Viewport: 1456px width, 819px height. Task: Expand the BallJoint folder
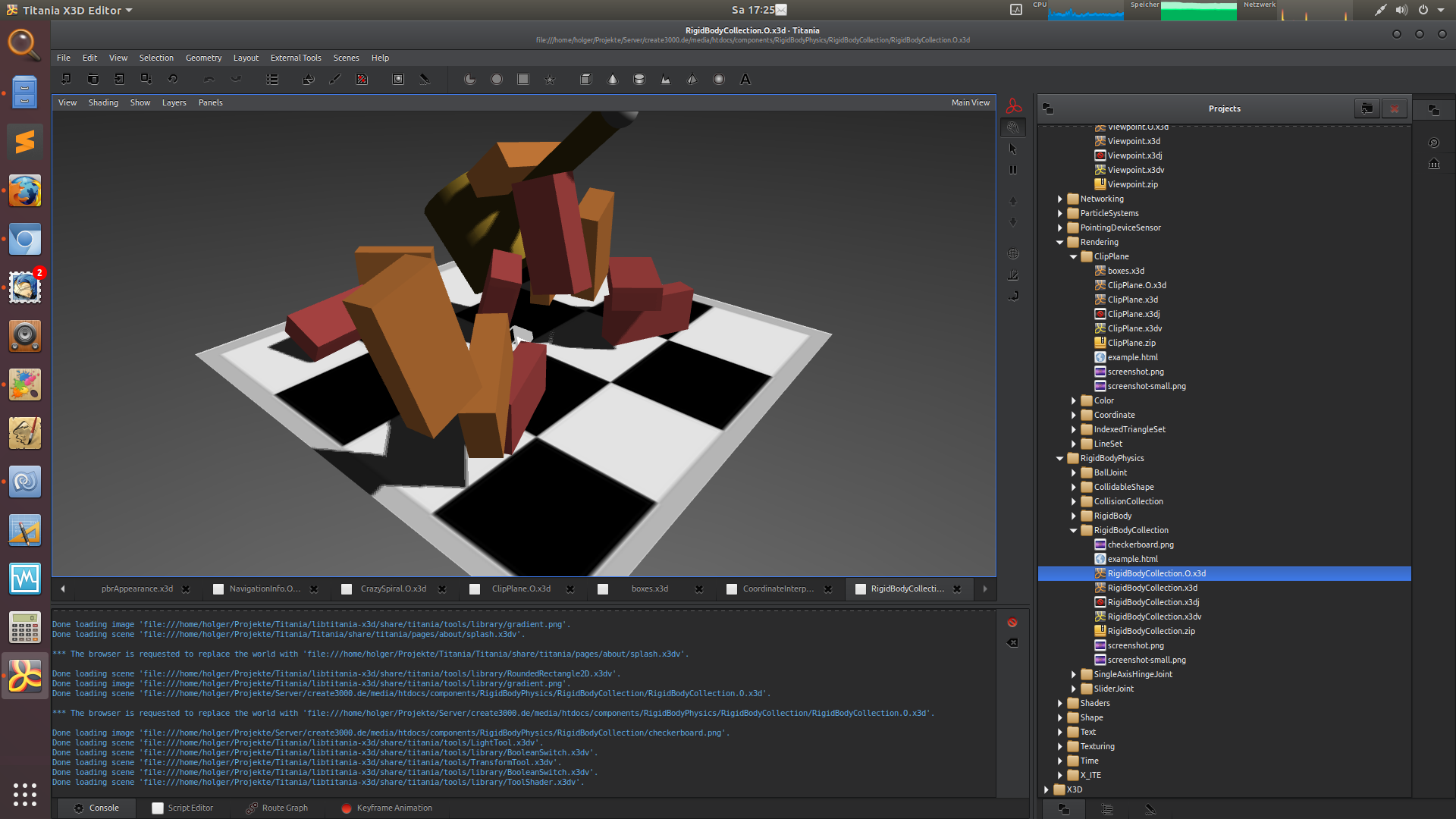[1073, 472]
